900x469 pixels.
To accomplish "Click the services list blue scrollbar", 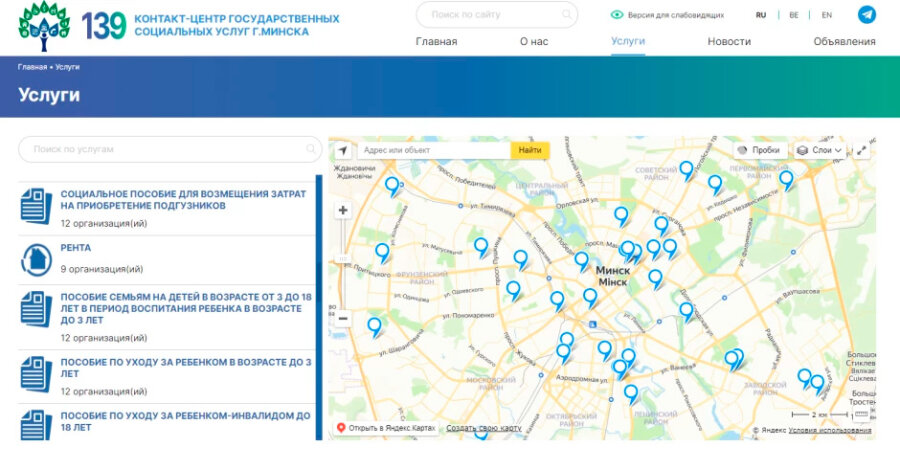I will click(x=319, y=307).
